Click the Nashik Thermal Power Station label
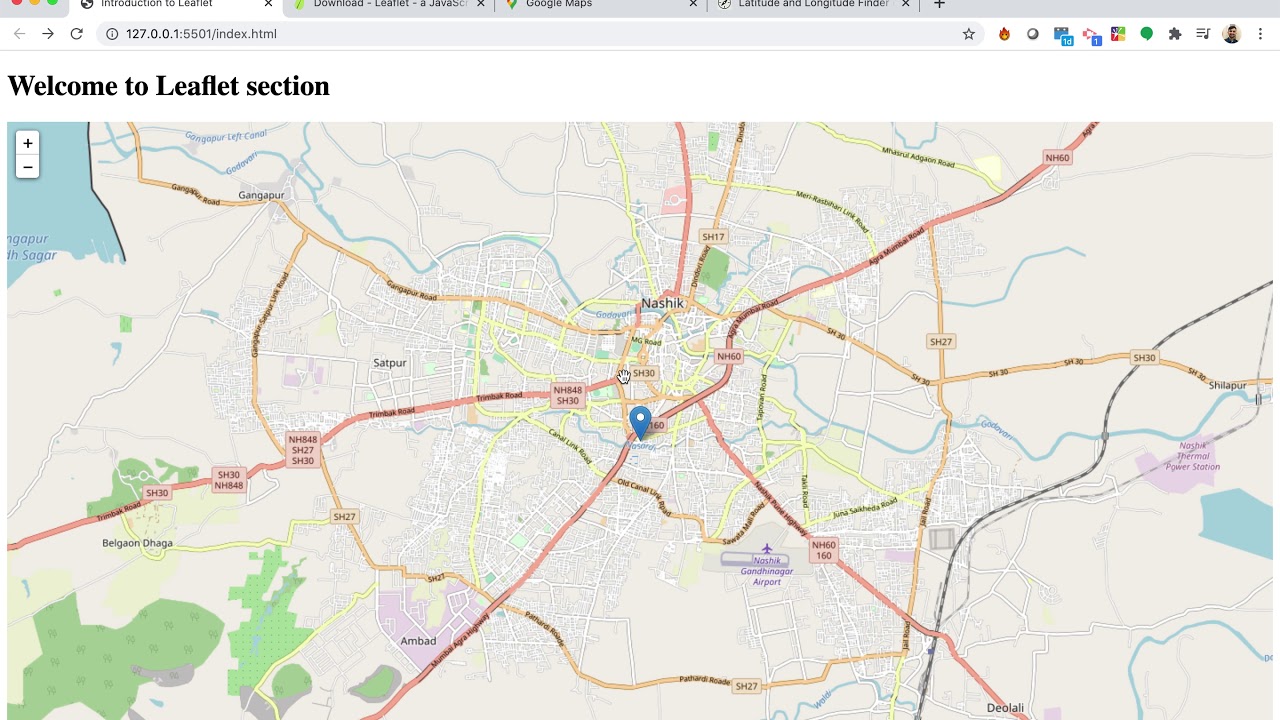Image resolution: width=1280 pixels, height=720 pixels. 1193,456
